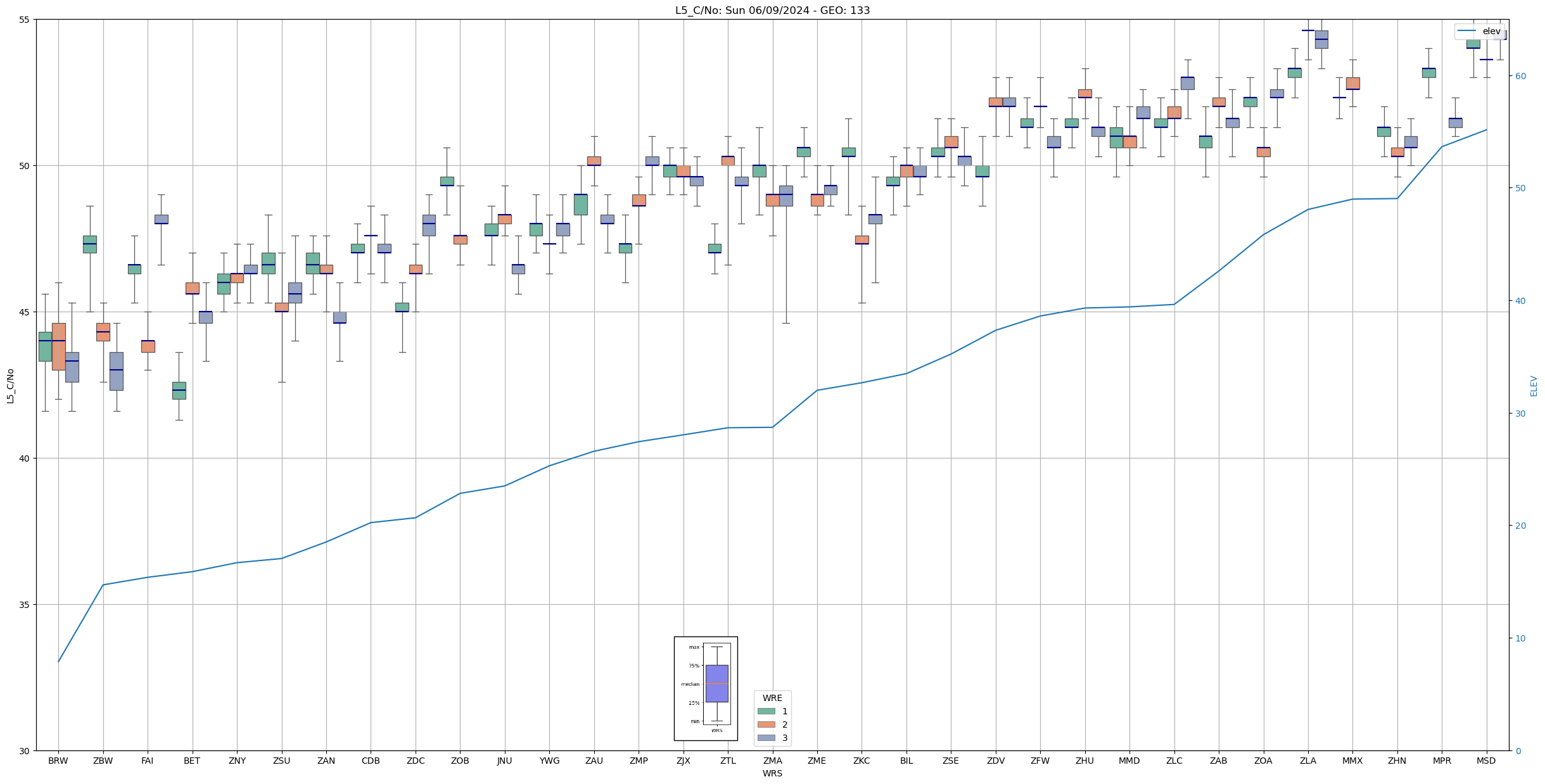Viewport: 1545px width, 784px height.
Task: Click the 55 tick on left axis
Action: [x=25, y=20]
